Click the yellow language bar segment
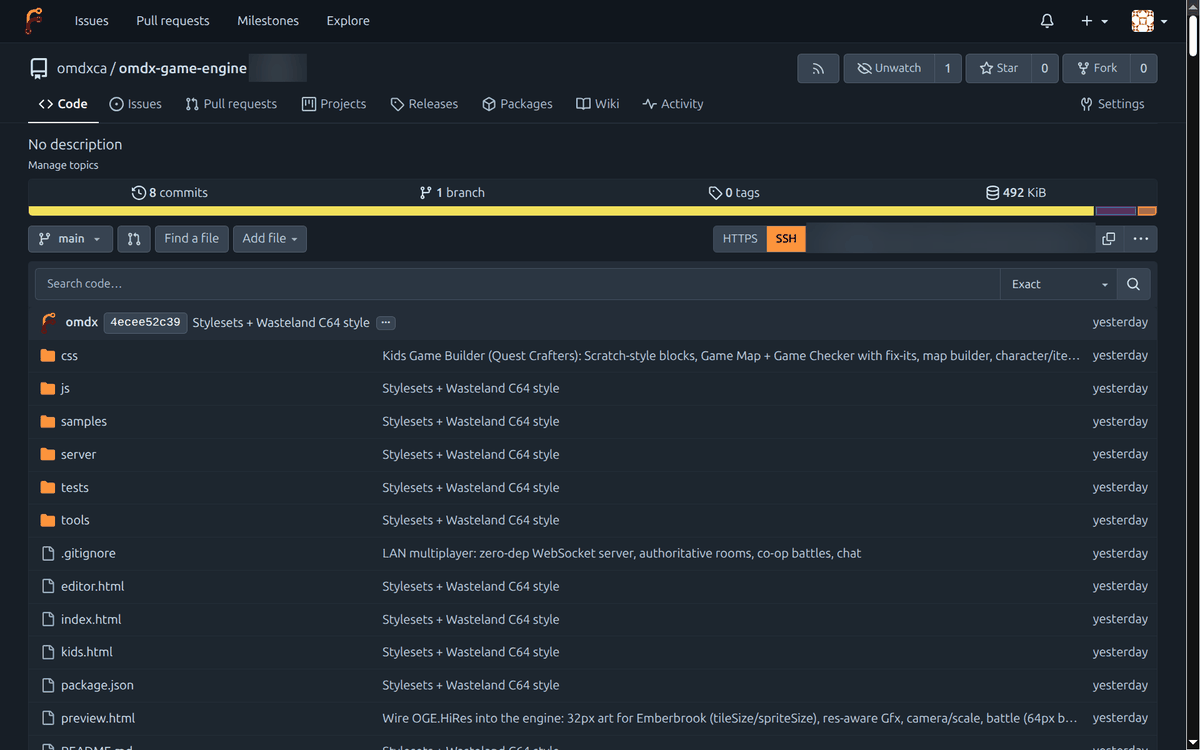 (x=561, y=211)
